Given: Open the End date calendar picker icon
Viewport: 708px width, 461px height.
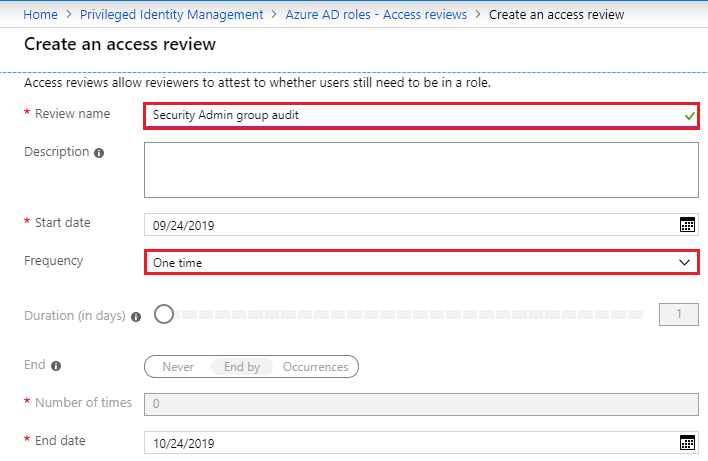Looking at the screenshot, I should coord(687,442).
